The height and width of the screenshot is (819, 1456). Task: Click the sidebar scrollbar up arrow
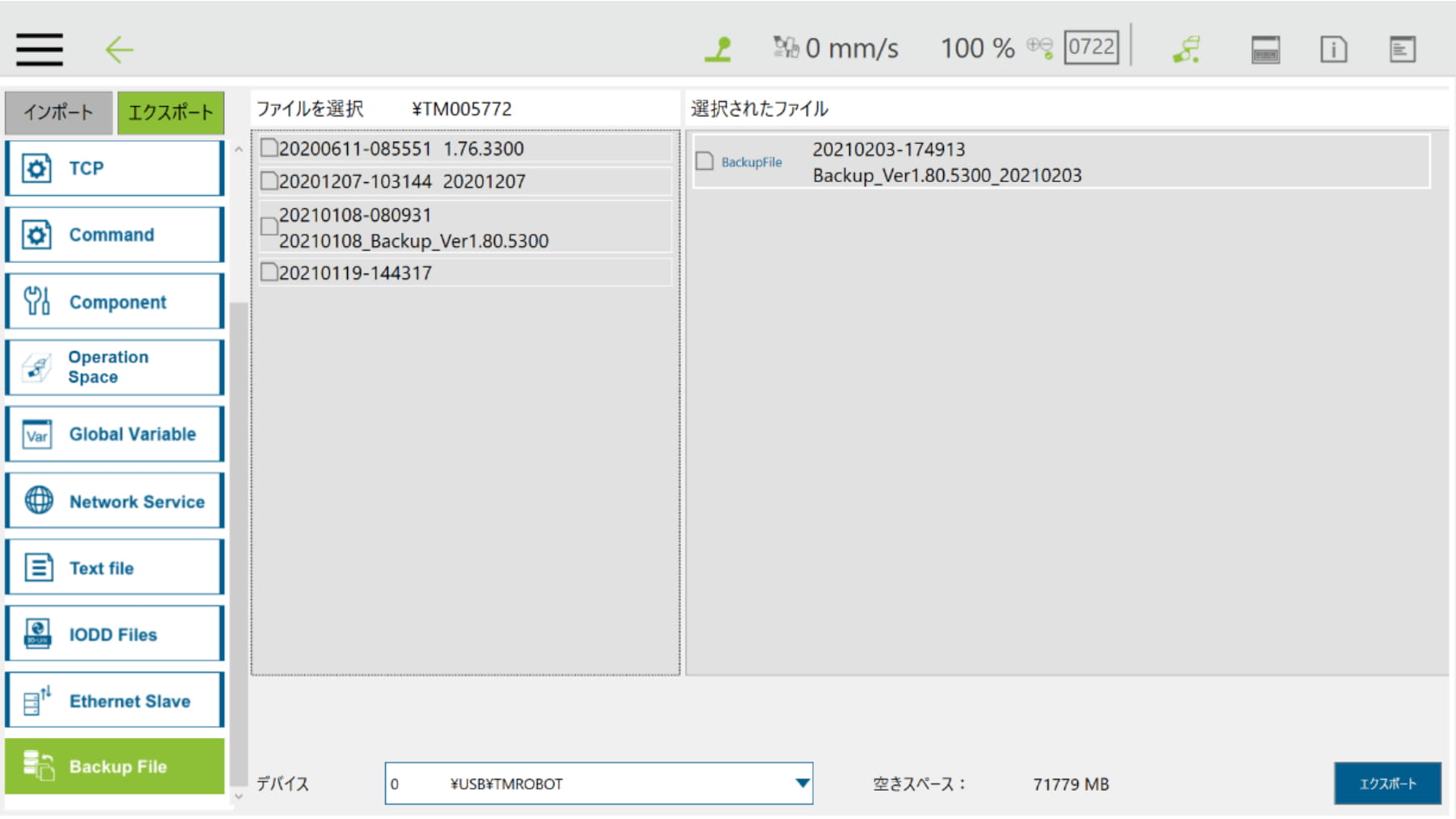pyautogui.click(x=239, y=150)
